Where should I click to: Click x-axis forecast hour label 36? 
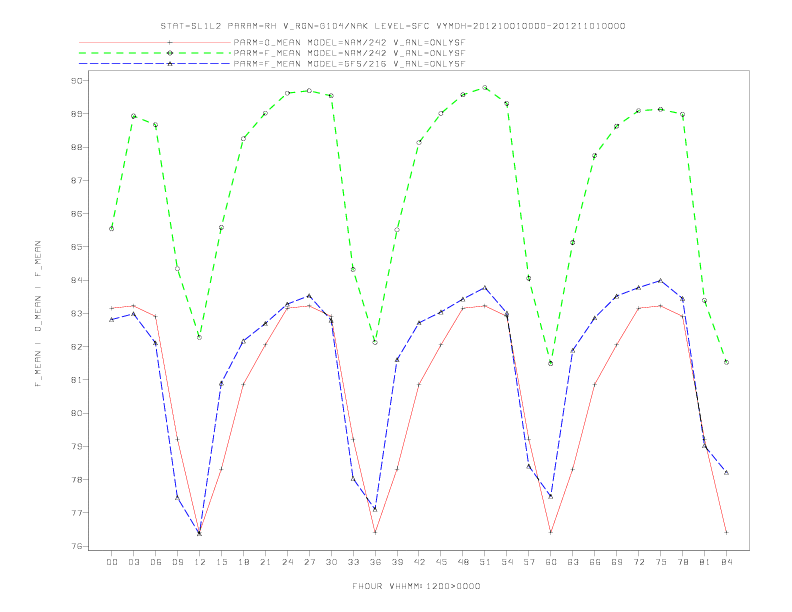pos(375,562)
